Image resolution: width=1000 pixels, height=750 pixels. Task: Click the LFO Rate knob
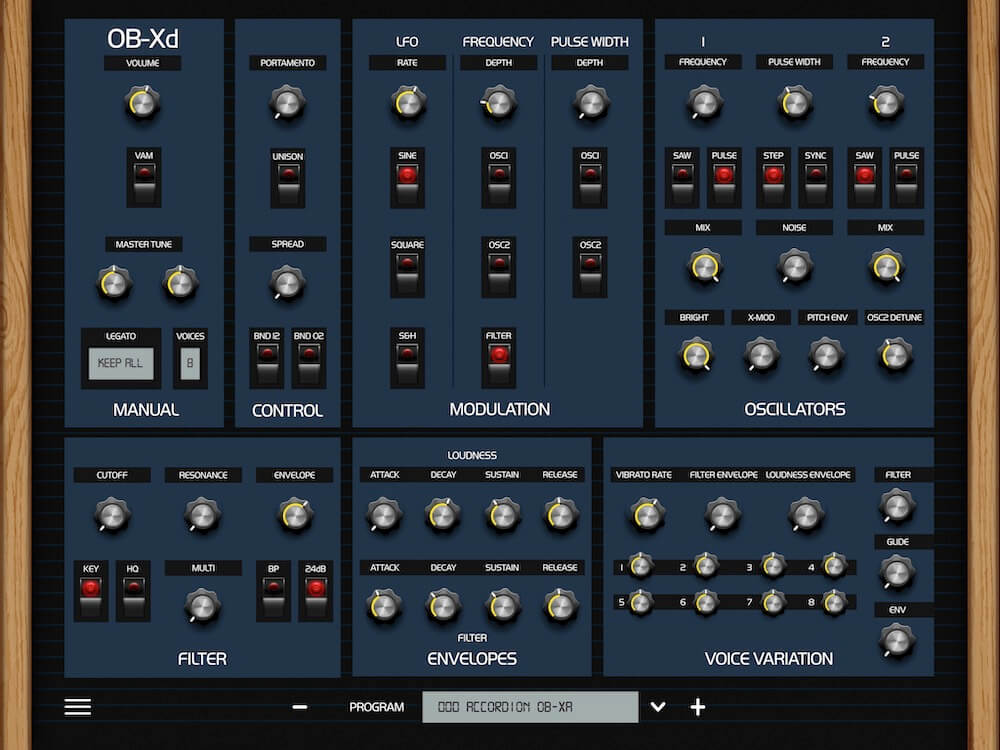coord(406,103)
